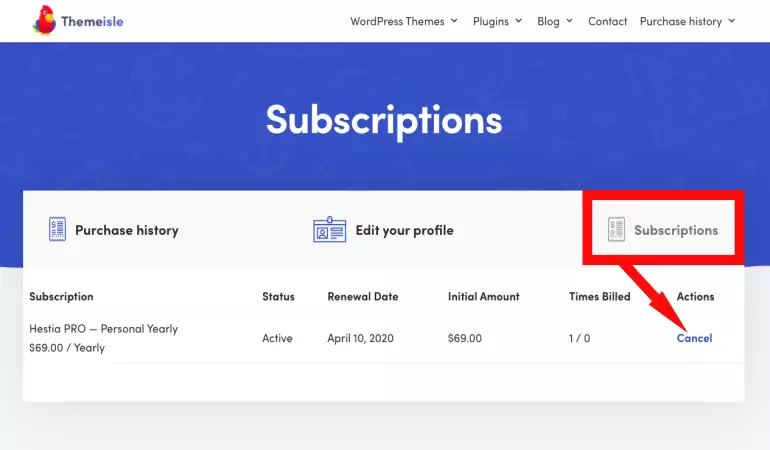Click the Purchase history top navigation label
770x450 pixels.
click(x=680, y=21)
